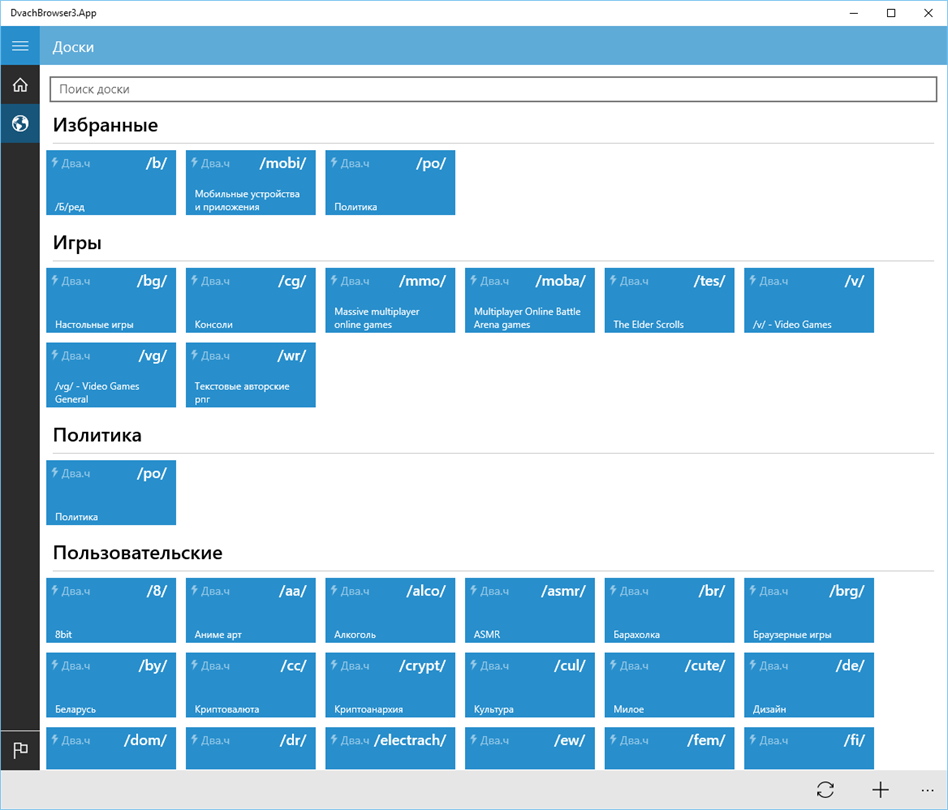
Task: Select the globe boards icon in sidebar
Action: pyautogui.click(x=20, y=123)
